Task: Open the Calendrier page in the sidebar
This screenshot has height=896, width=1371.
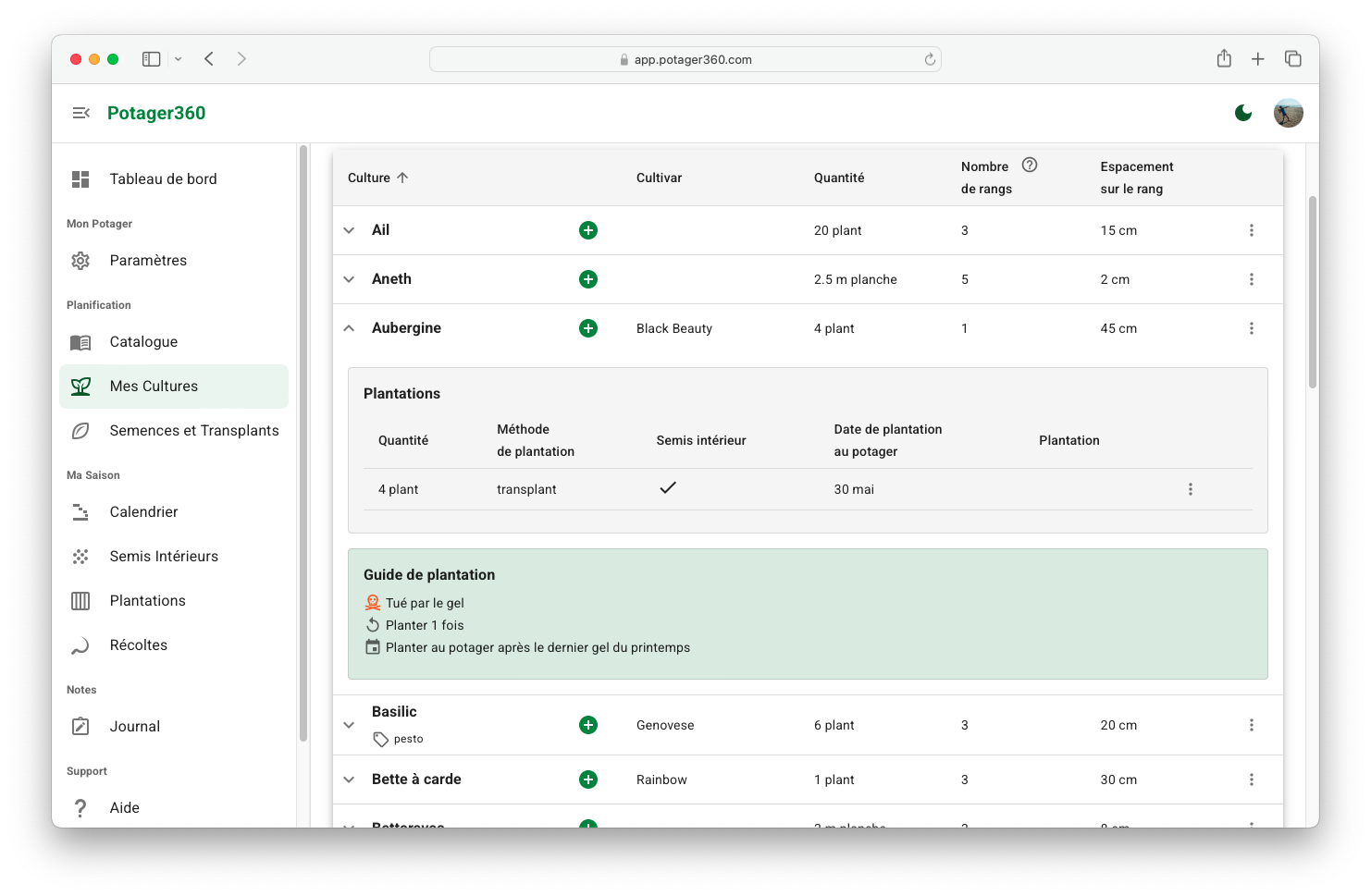Action: pos(143,512)
